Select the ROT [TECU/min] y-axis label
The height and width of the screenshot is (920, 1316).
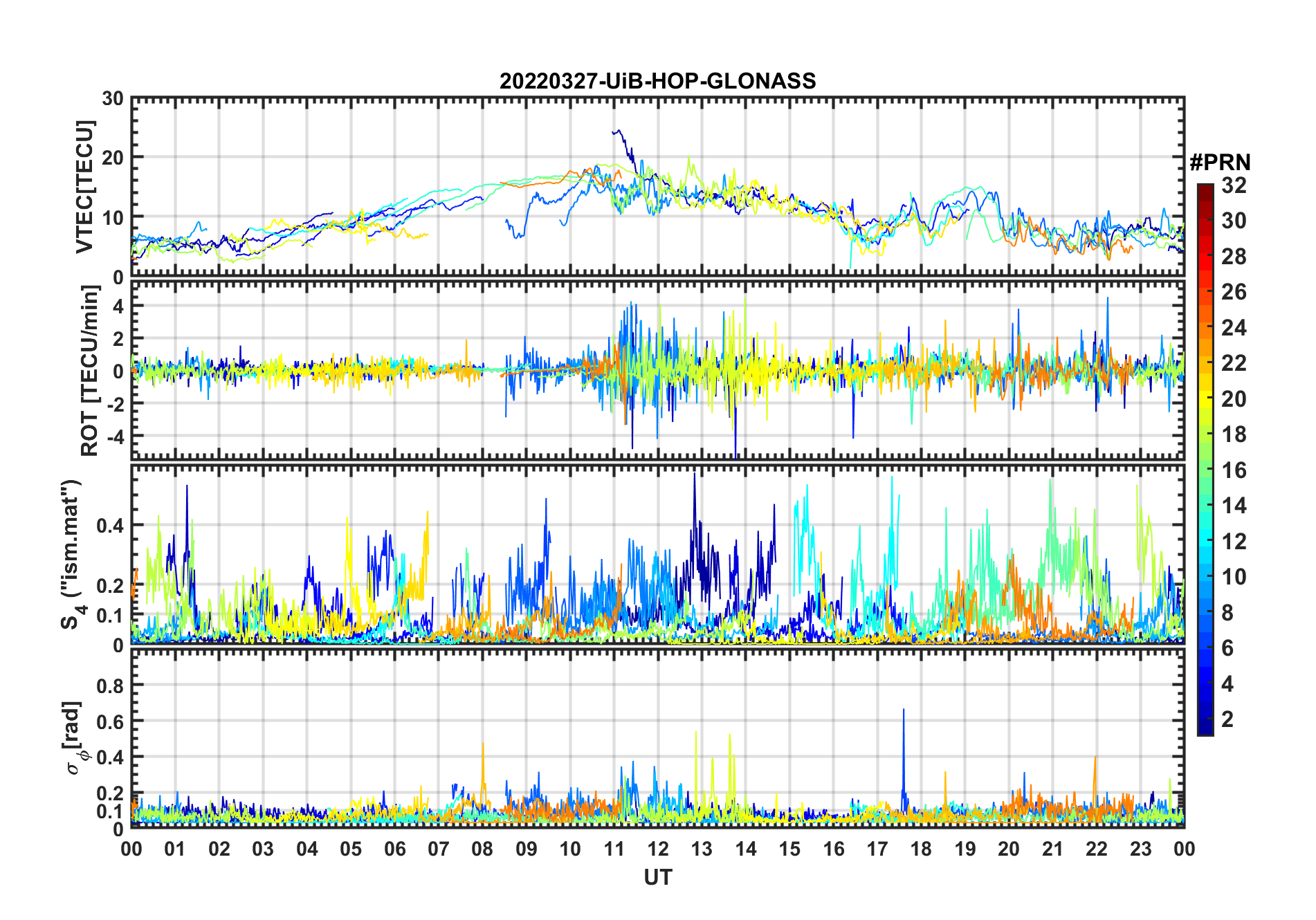click(90, 371)
